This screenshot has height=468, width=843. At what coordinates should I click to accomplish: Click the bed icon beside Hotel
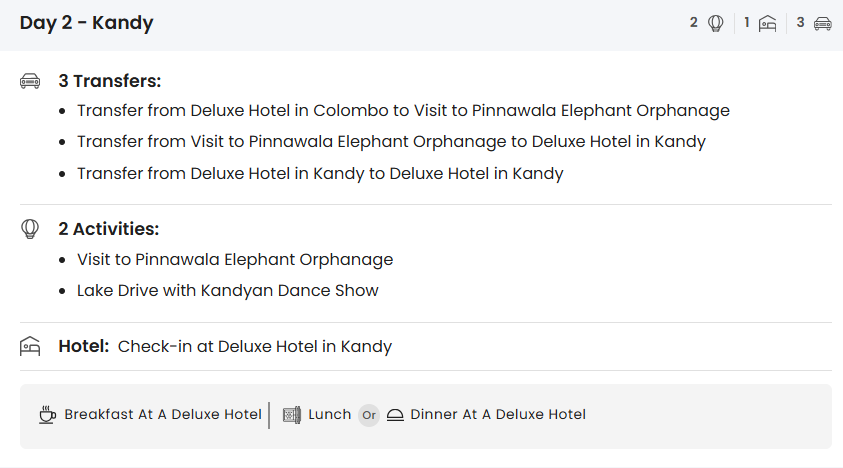(30, 347)
